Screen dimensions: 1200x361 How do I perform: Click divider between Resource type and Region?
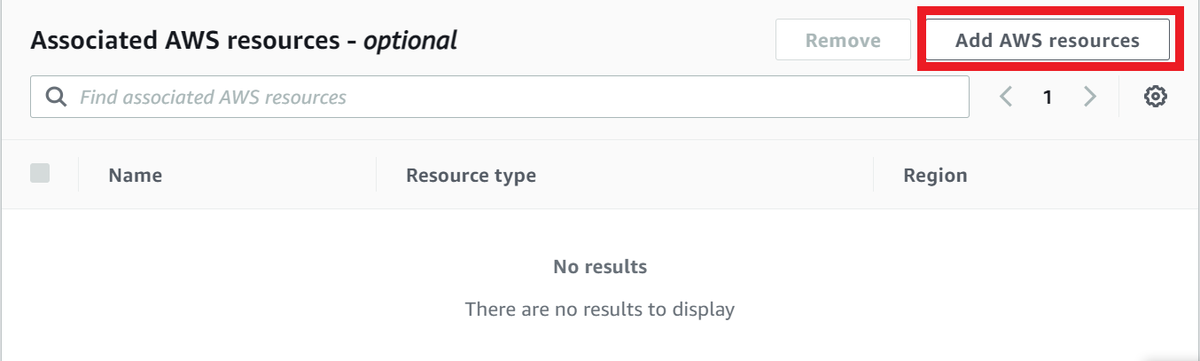[x=873, y=175]
